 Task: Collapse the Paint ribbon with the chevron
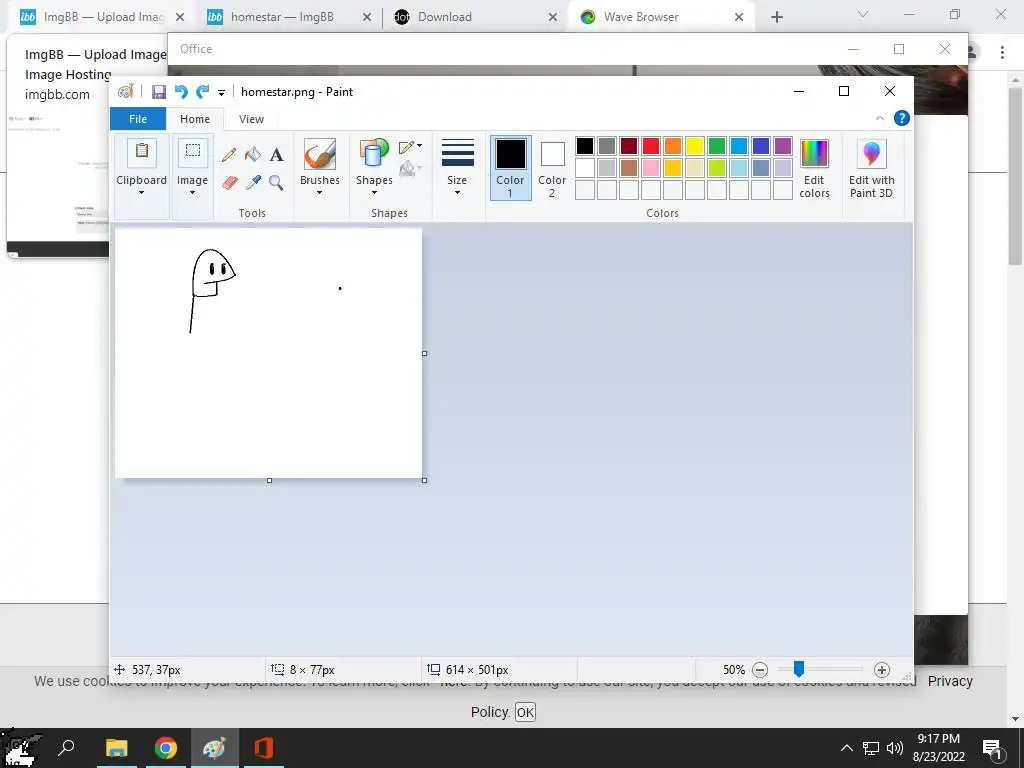click(x=880, y=118)
